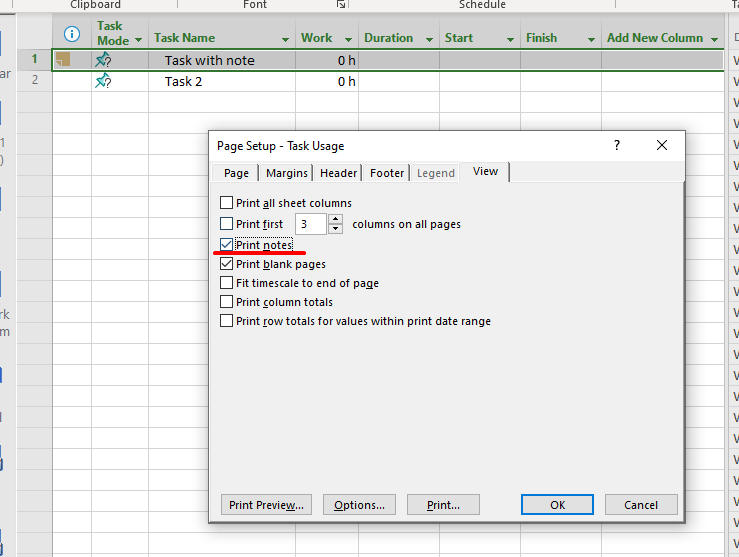
Task: Click the Indicators info column header icon
Action: pyautogui.click(x=71, y=33)
